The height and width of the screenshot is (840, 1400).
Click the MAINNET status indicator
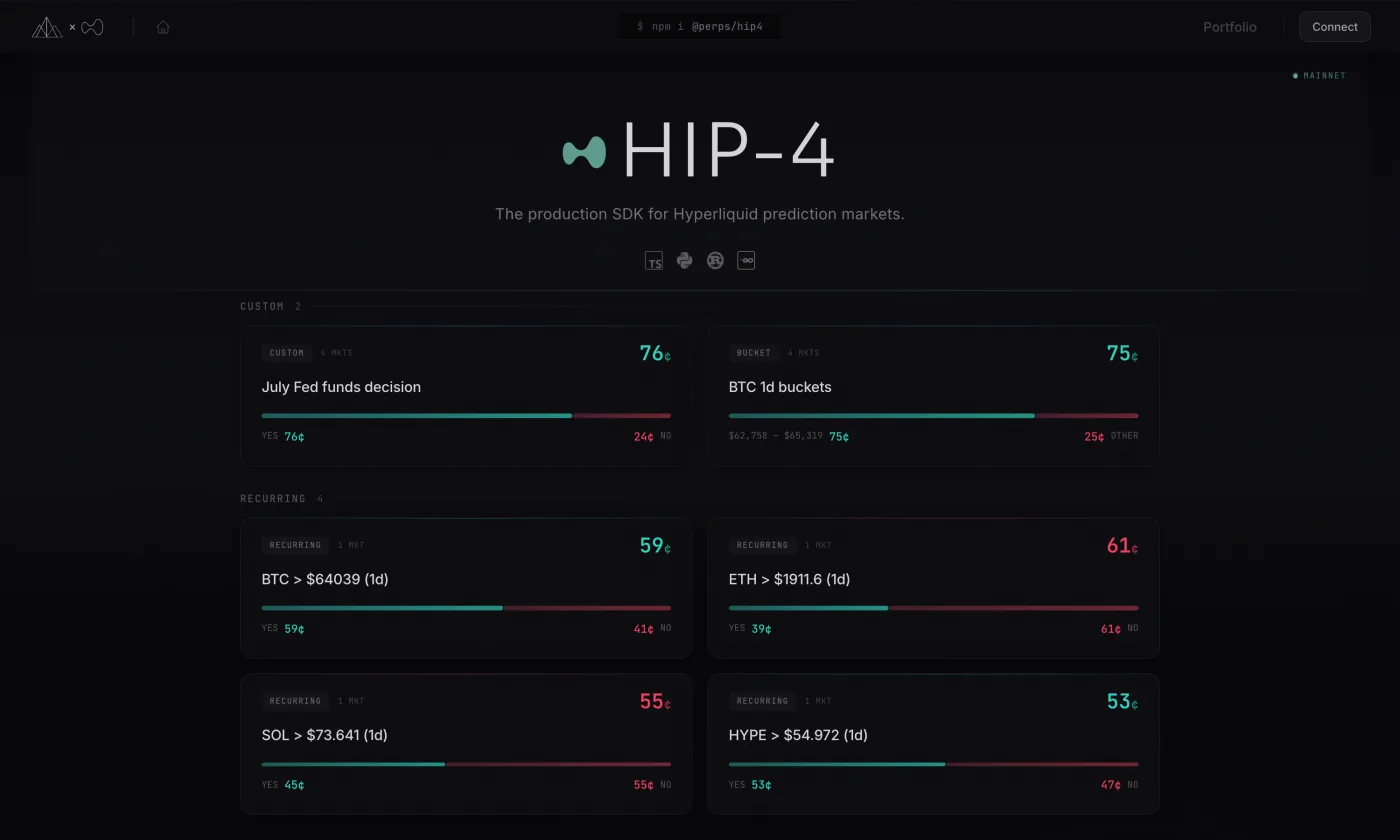point(1319,76)
